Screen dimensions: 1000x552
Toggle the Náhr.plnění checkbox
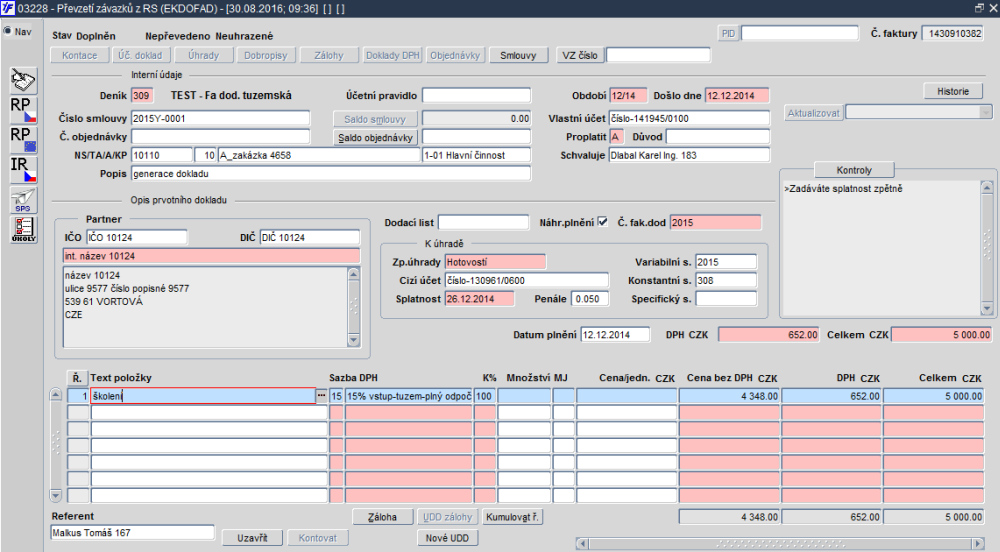602,222
